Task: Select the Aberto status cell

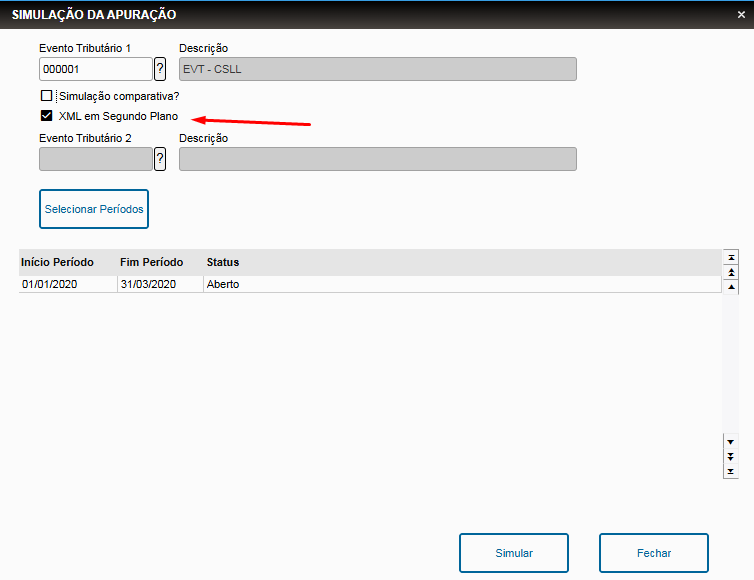Action: (462, 284)
